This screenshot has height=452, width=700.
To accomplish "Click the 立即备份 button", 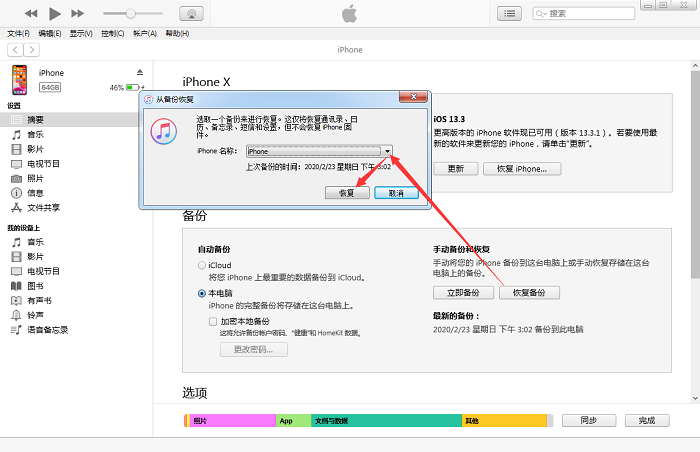I will click(463, 293).
